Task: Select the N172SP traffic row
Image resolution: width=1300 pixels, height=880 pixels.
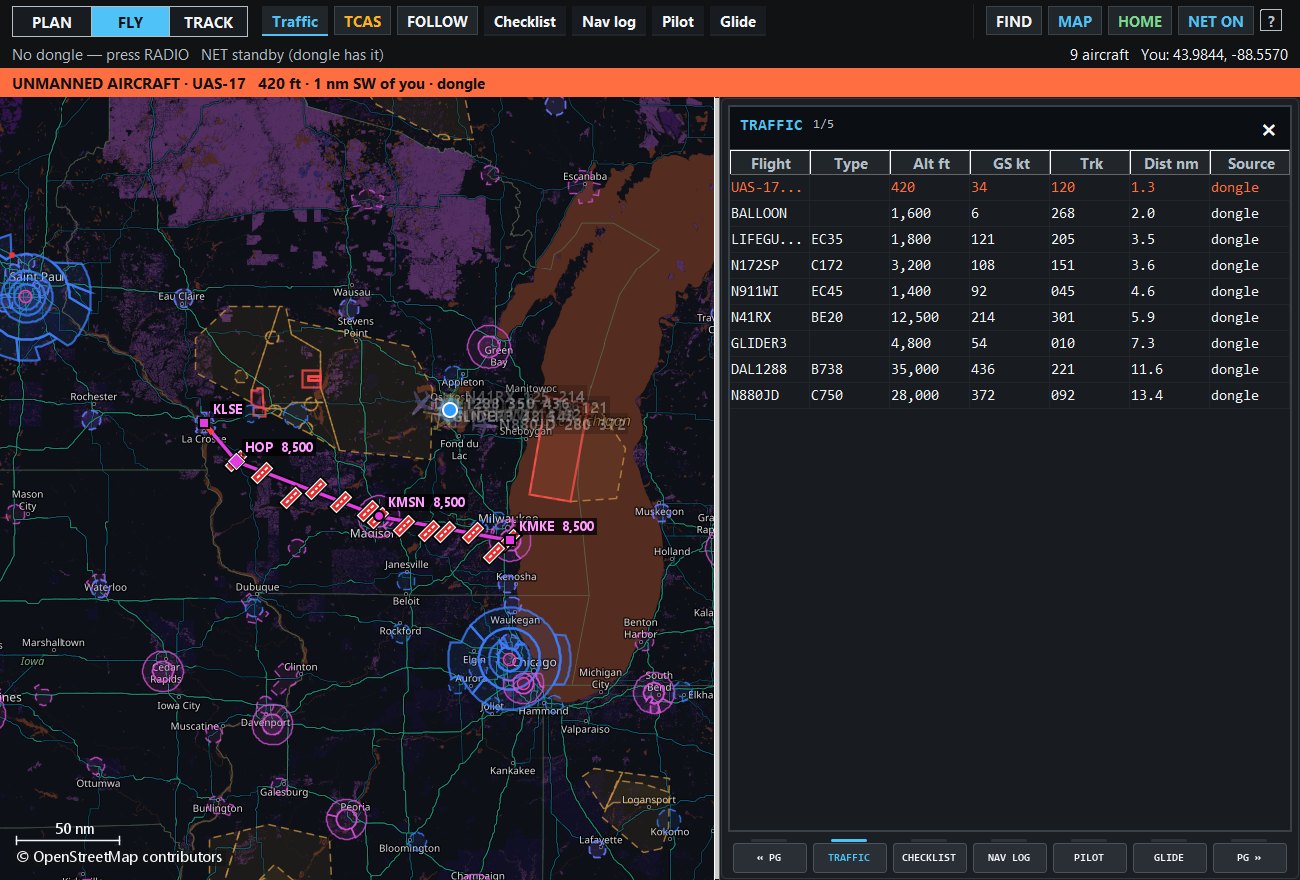Action: pos(1010,265)
